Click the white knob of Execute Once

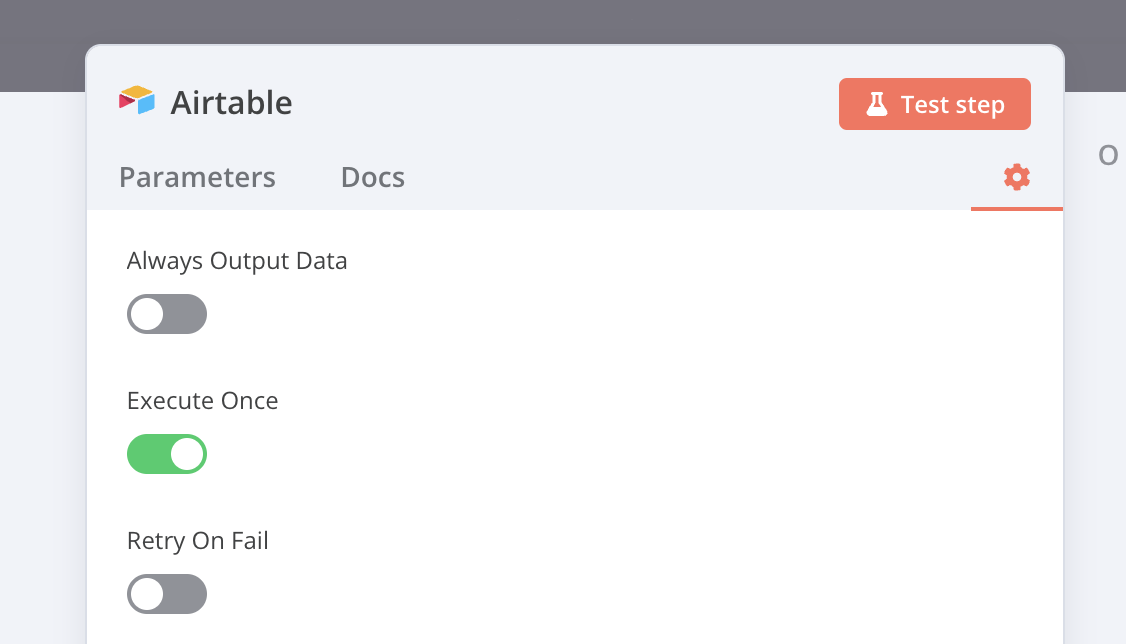click(187, 454)
